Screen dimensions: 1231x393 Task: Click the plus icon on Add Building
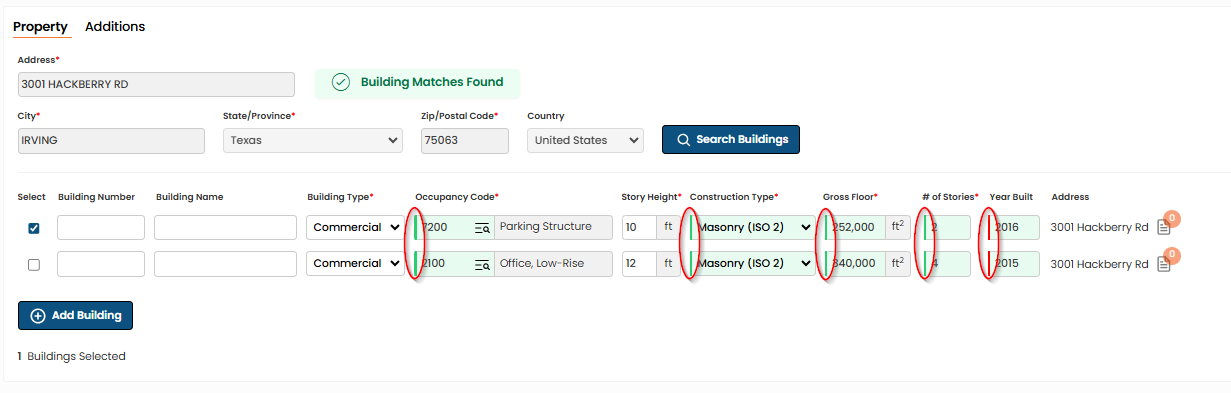tap(38, 316)
